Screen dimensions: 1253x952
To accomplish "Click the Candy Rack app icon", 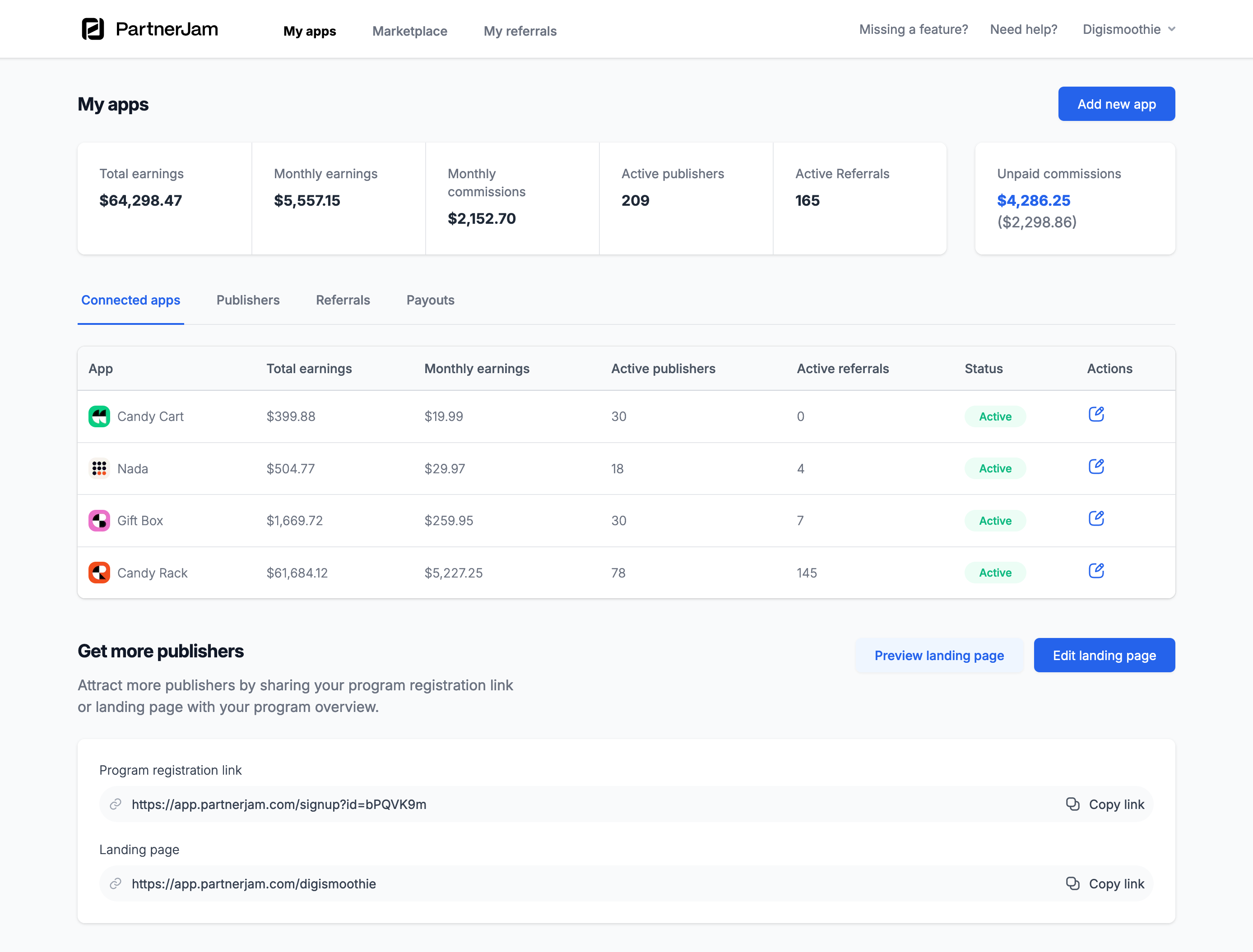I will click(x=99, y=573).
